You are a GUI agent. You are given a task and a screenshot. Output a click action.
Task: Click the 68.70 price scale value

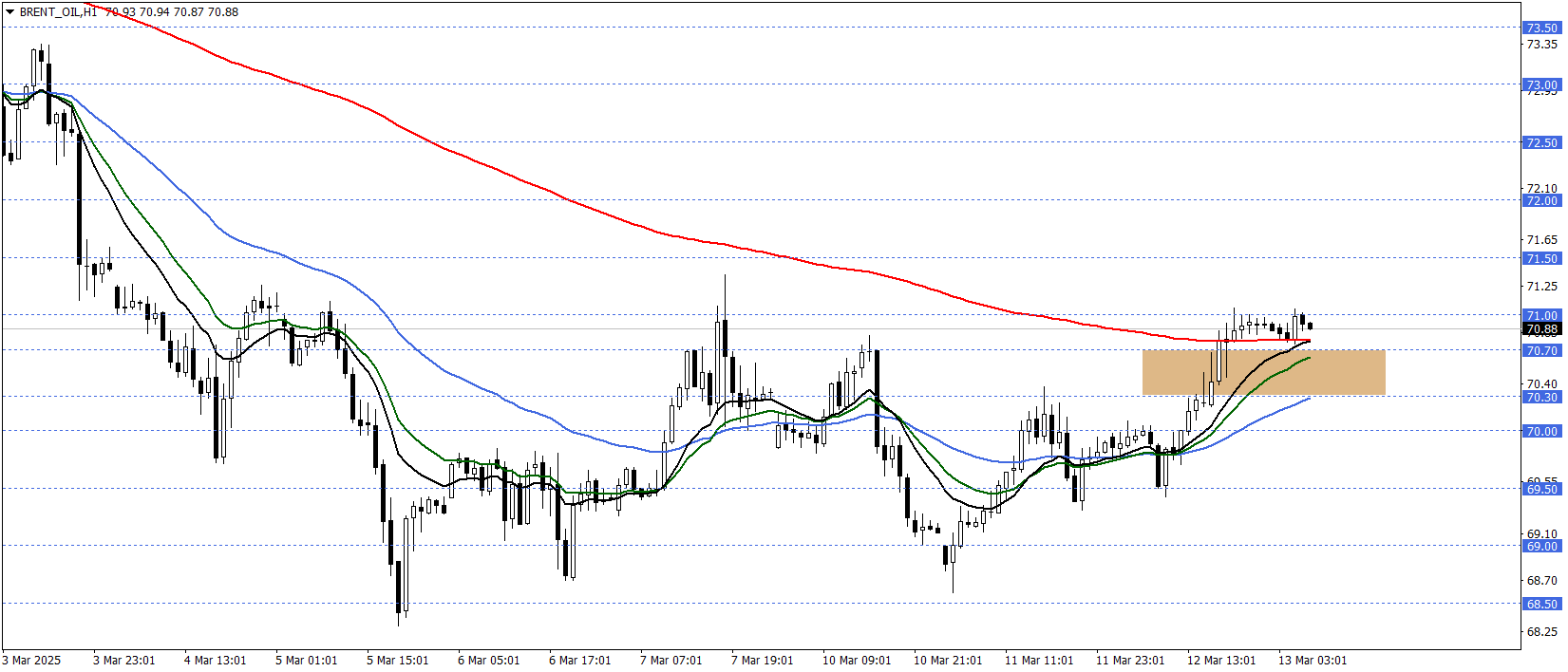1542,581
